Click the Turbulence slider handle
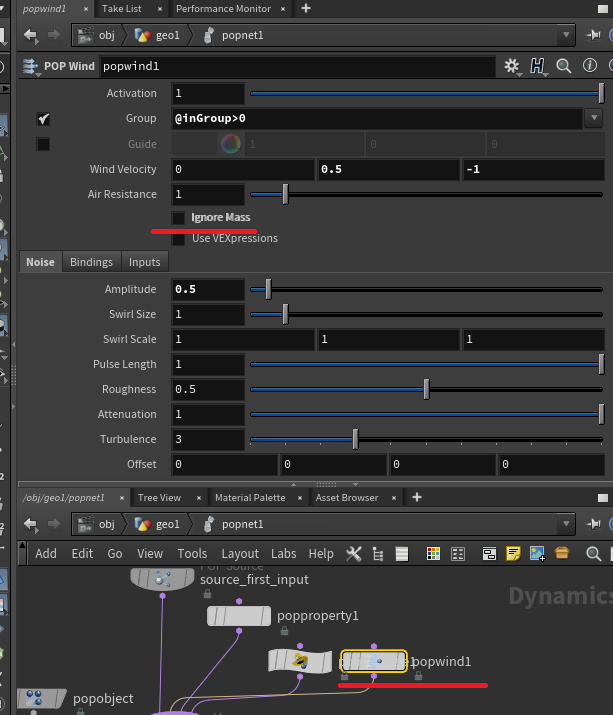This screenshot has height=715, width=613. (355, 440)
